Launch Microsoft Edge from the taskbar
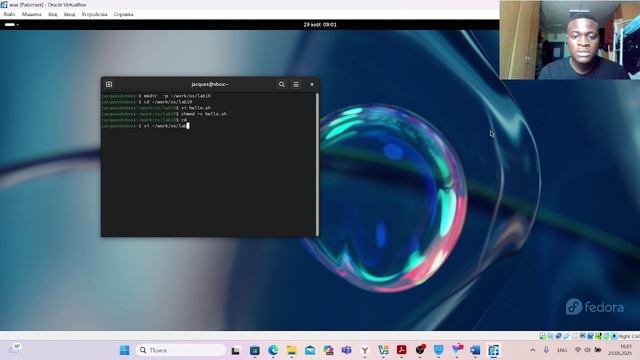Image resolution: width=640 pixels, height=360 pixels. (x=273, y=350)
